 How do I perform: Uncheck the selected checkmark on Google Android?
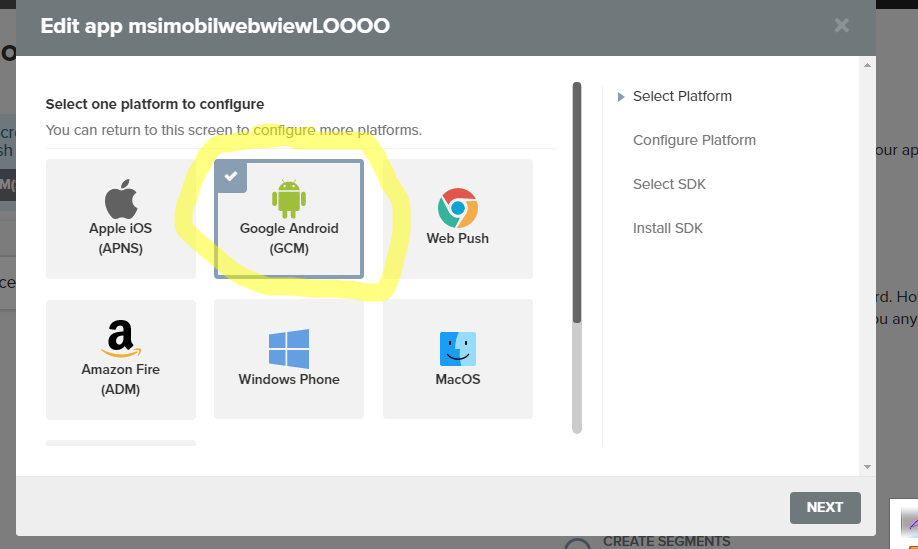(231, 176)
